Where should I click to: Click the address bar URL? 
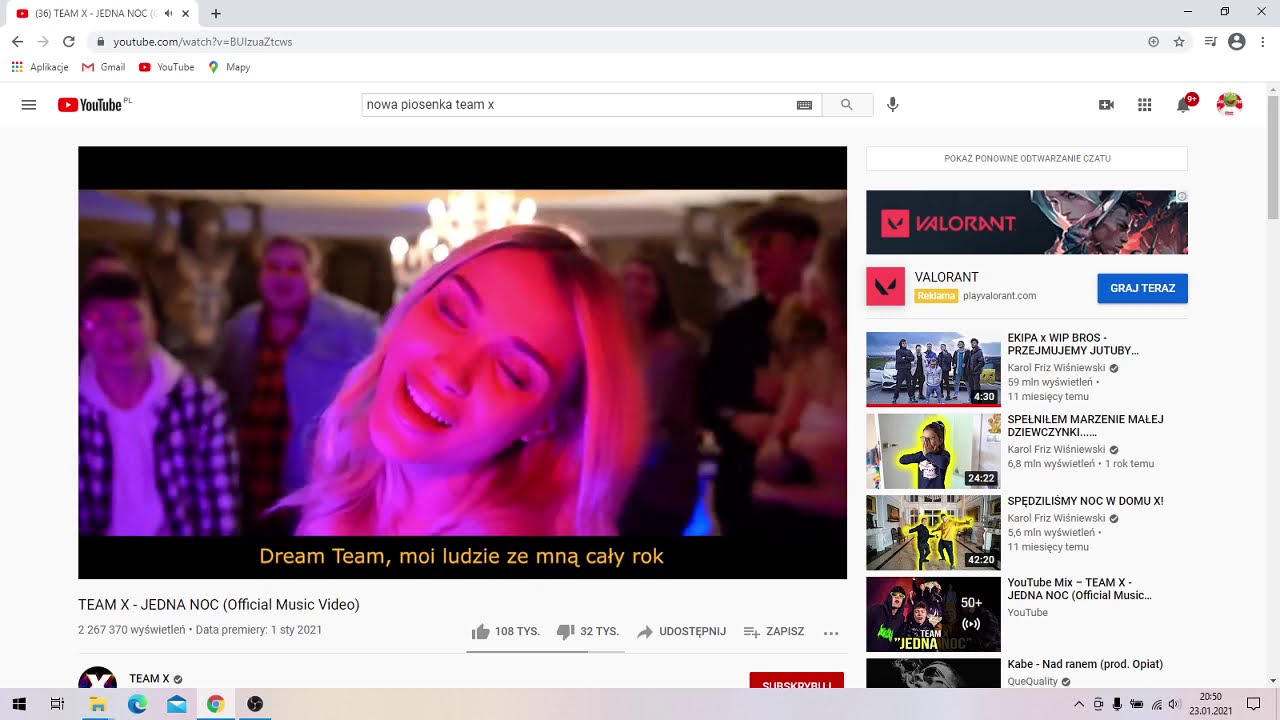(203, 42)
